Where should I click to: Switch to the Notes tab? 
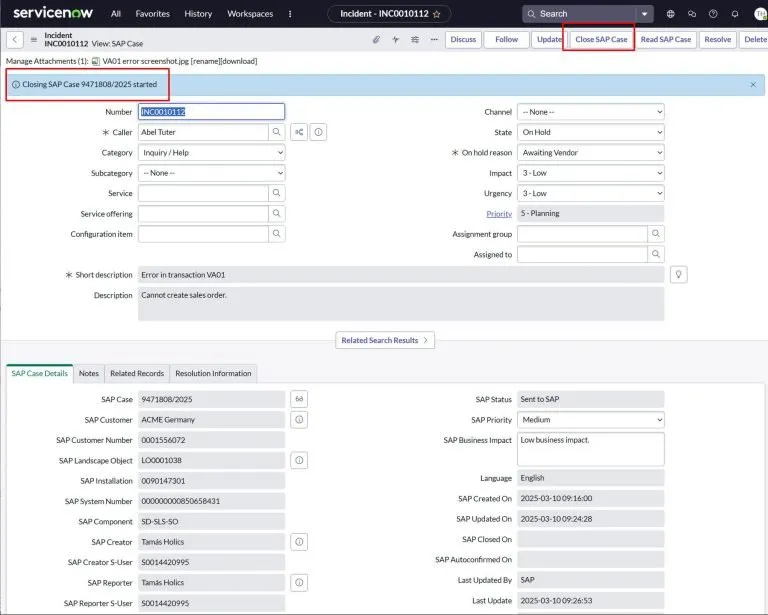[89, 374]
